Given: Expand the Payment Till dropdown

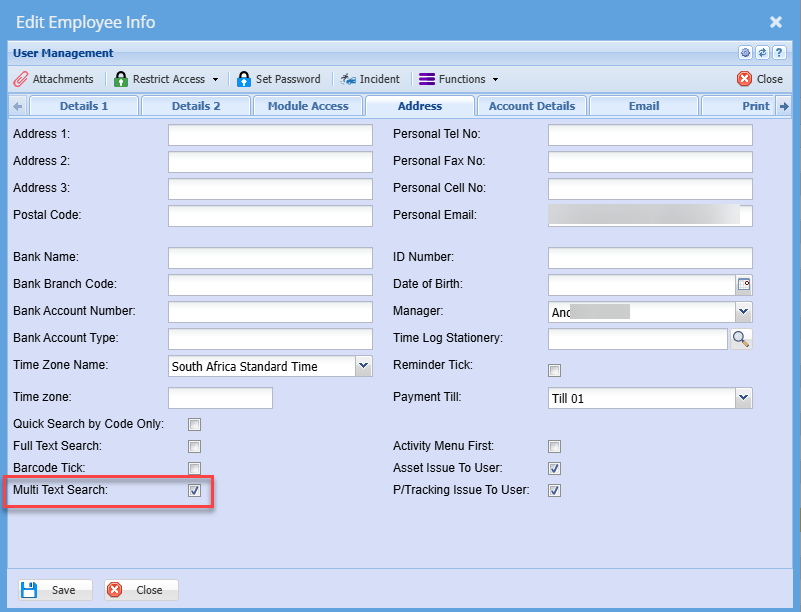Looking at the screenshot, I should tap(743, 398).
